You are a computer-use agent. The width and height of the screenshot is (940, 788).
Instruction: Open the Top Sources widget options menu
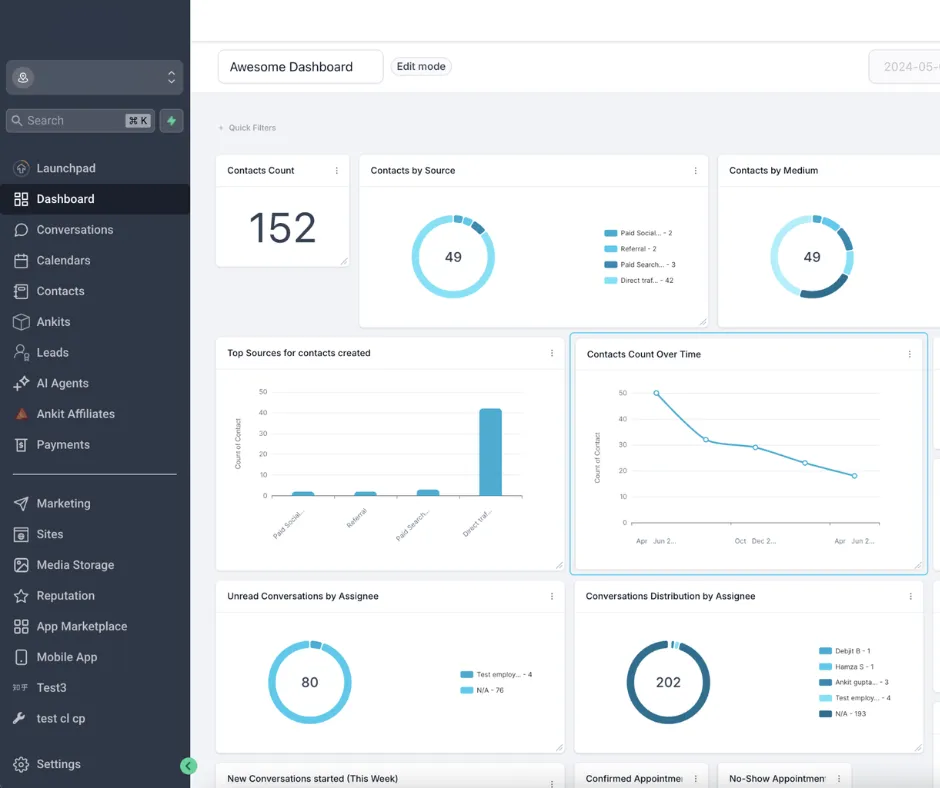tap(552, 353)
